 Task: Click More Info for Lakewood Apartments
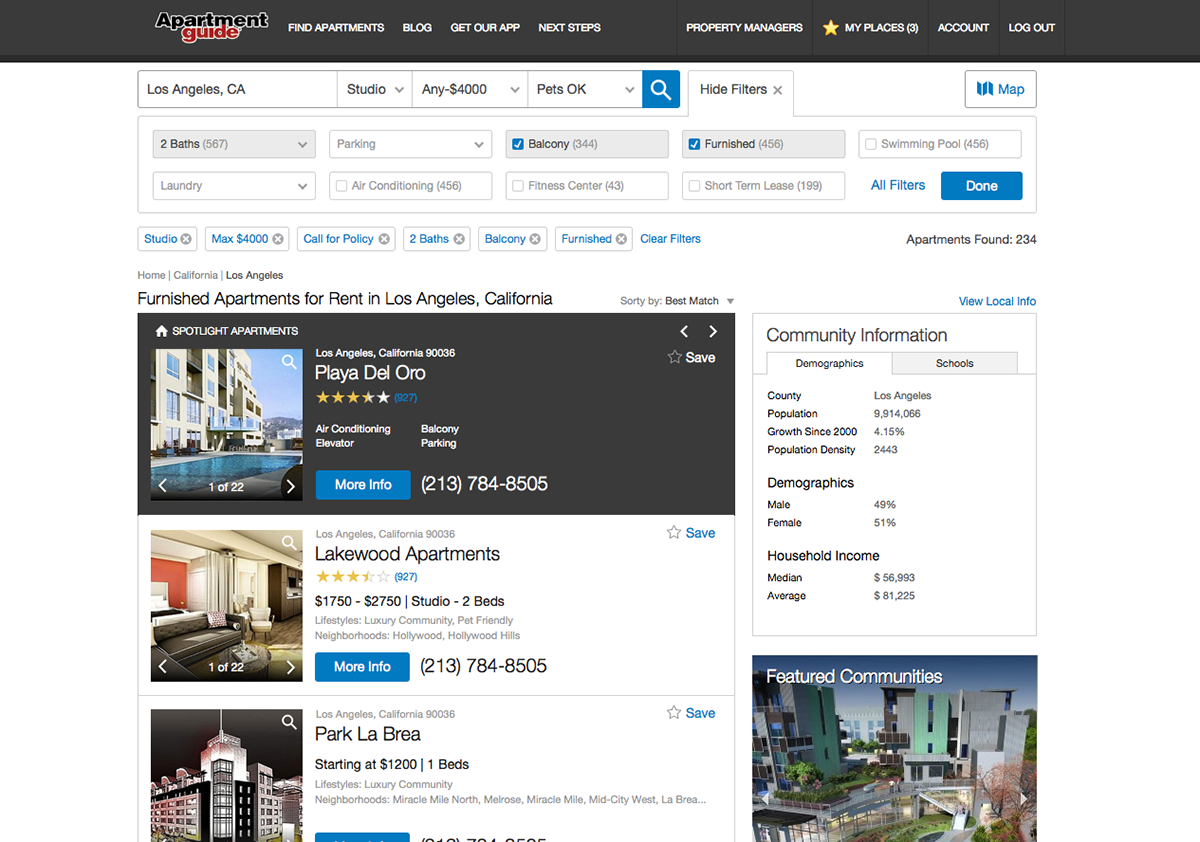[x=362, y=667]
